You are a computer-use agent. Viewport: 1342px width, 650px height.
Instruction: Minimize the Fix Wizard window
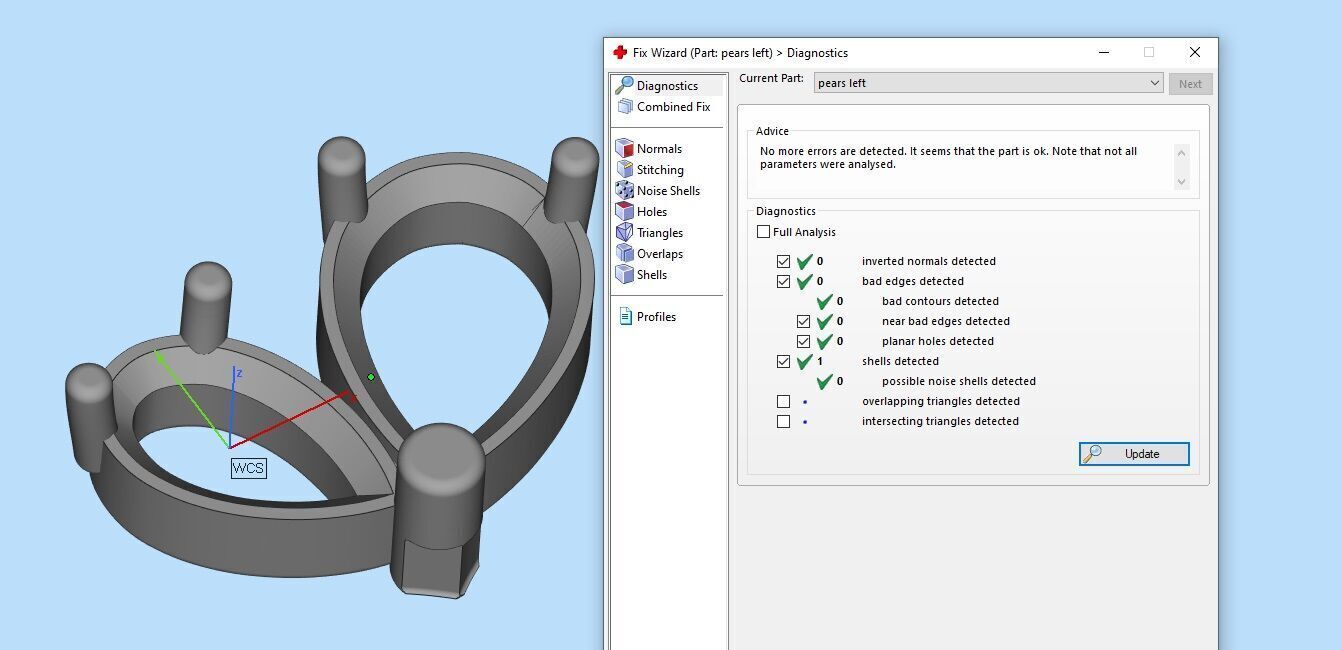tap(1103, 52)
